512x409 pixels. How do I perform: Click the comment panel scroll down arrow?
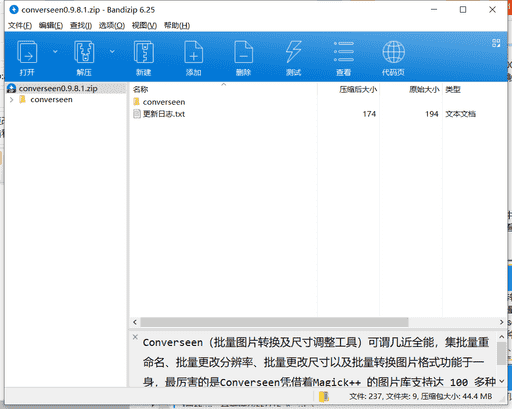[x=501, y=381]
